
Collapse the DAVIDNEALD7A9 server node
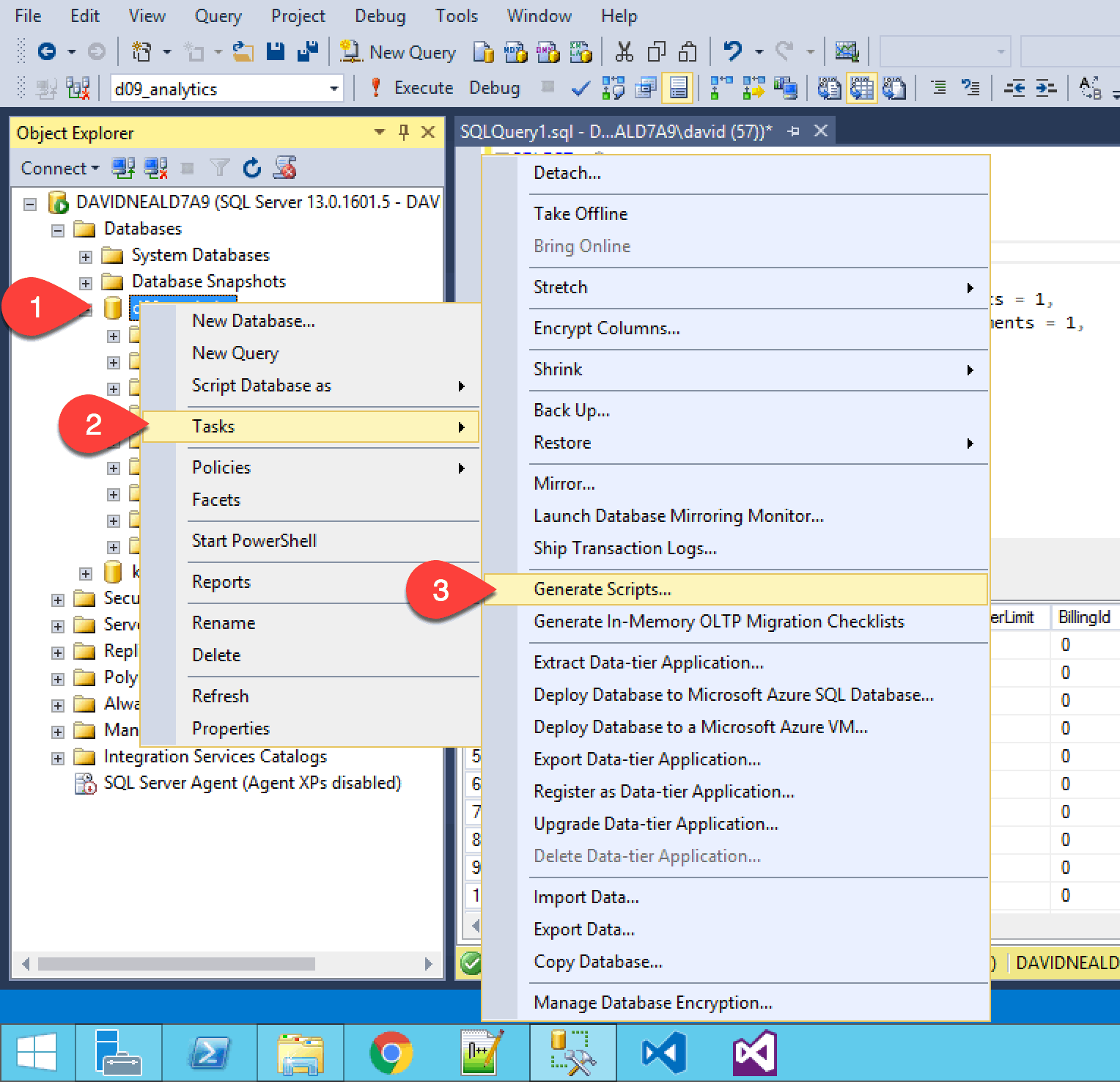point(30,204)
